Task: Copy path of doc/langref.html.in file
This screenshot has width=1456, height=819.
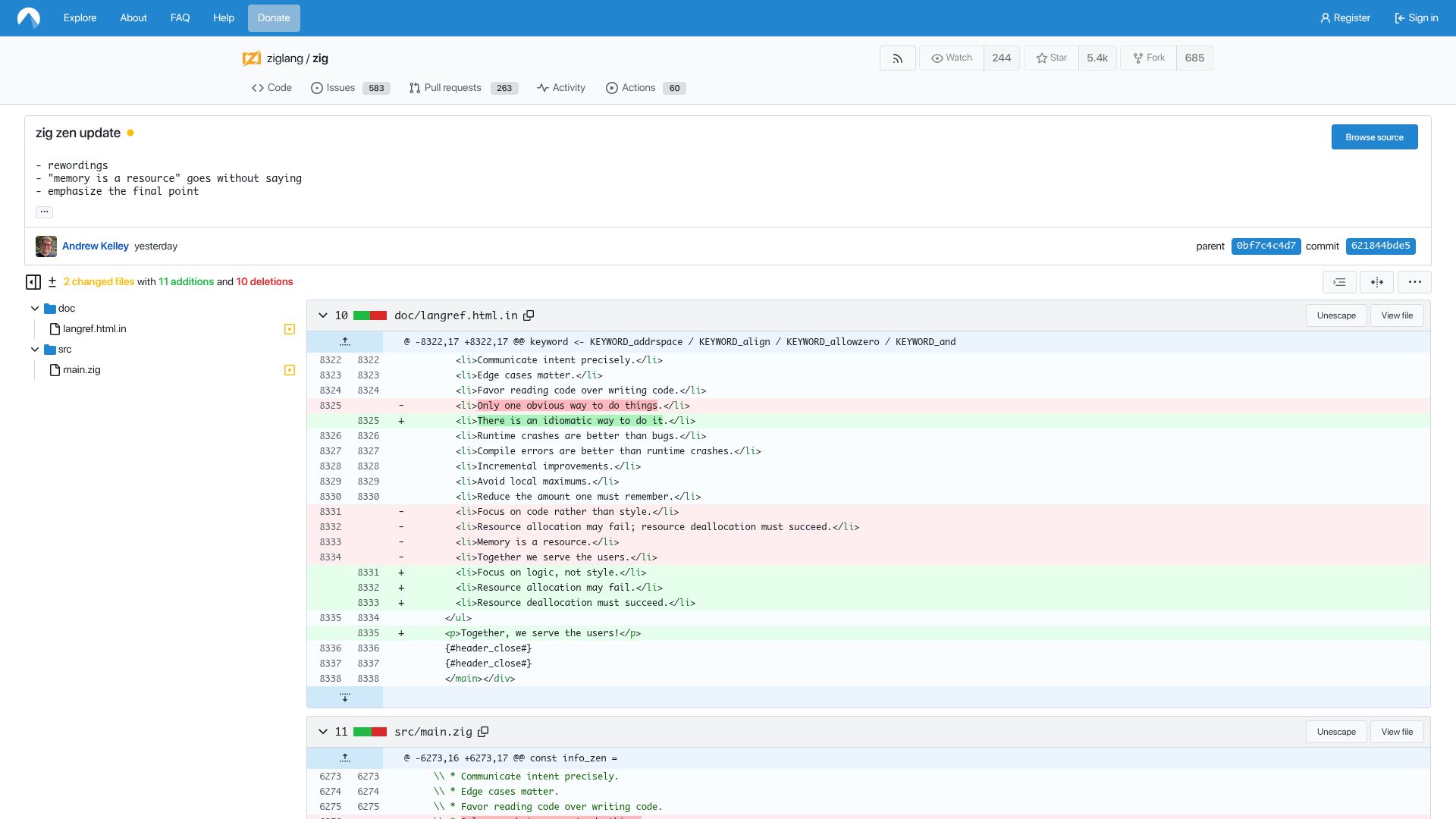Action: click(x=529, y=315)
